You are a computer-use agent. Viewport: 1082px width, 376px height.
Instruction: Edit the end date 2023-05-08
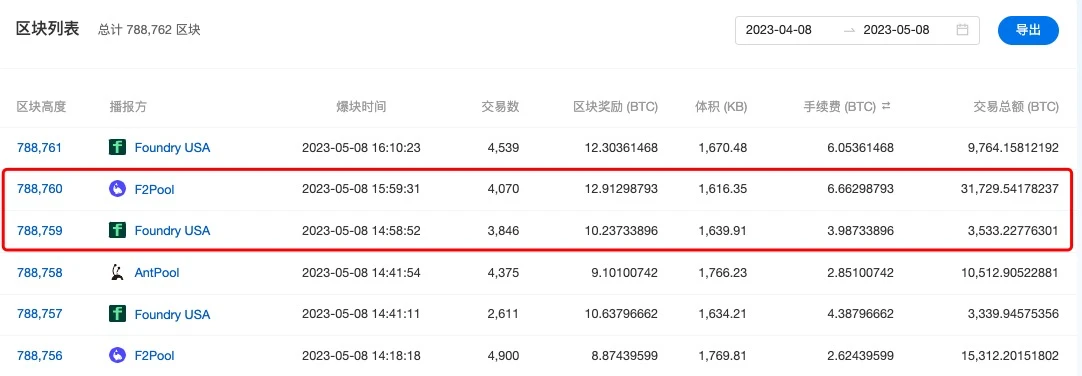click(896, 30)
